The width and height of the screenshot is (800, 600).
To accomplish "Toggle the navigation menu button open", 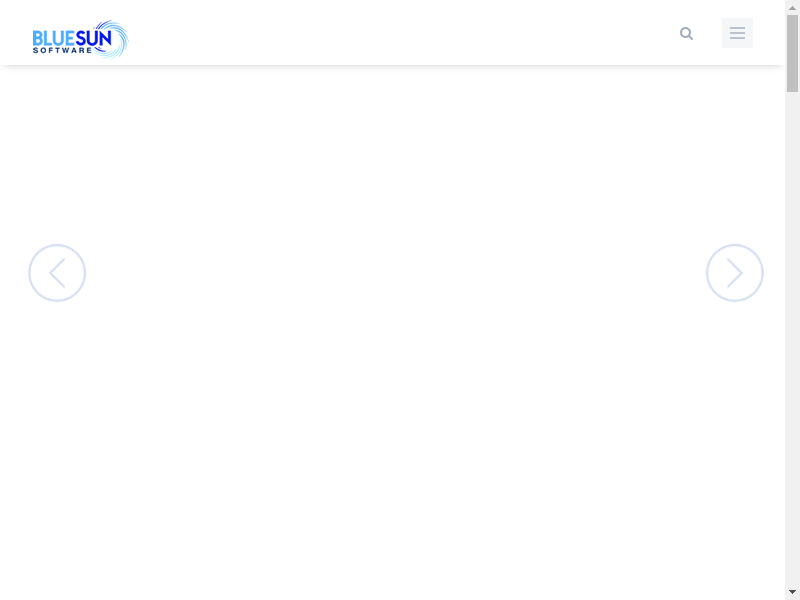I will click(x=737, y=33).
